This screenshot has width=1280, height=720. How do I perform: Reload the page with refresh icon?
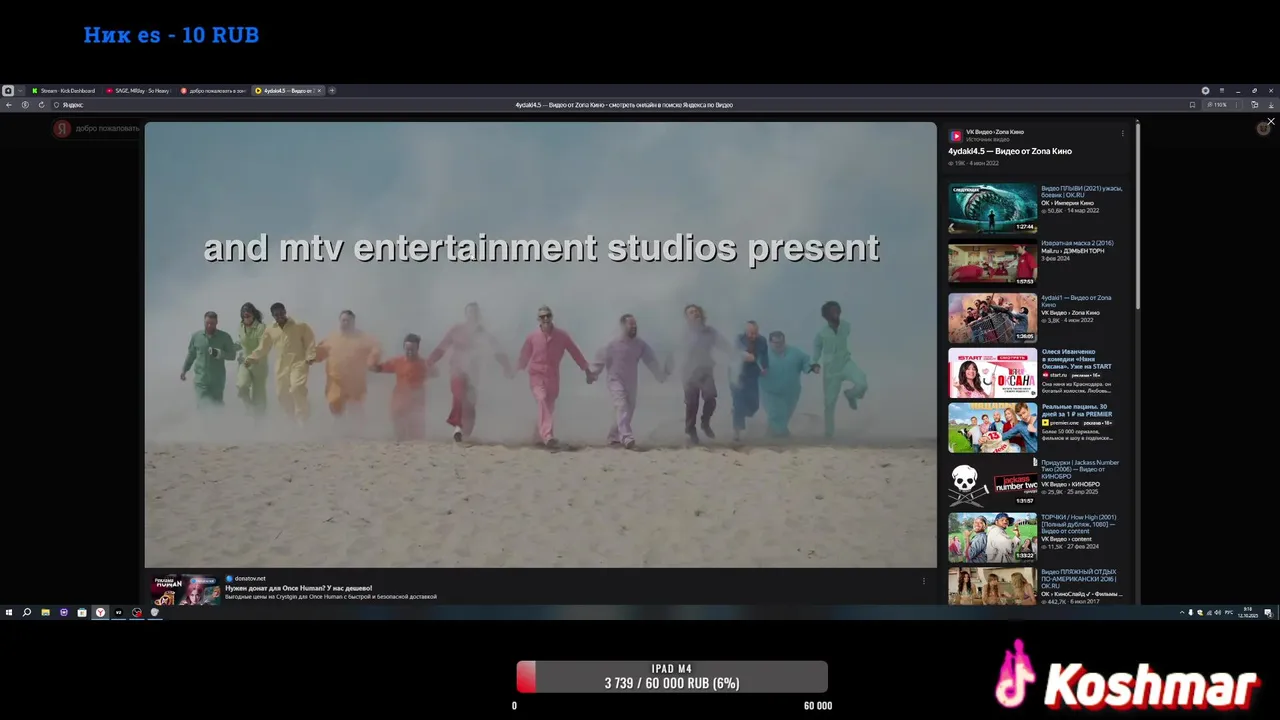(x=42, y=105)
